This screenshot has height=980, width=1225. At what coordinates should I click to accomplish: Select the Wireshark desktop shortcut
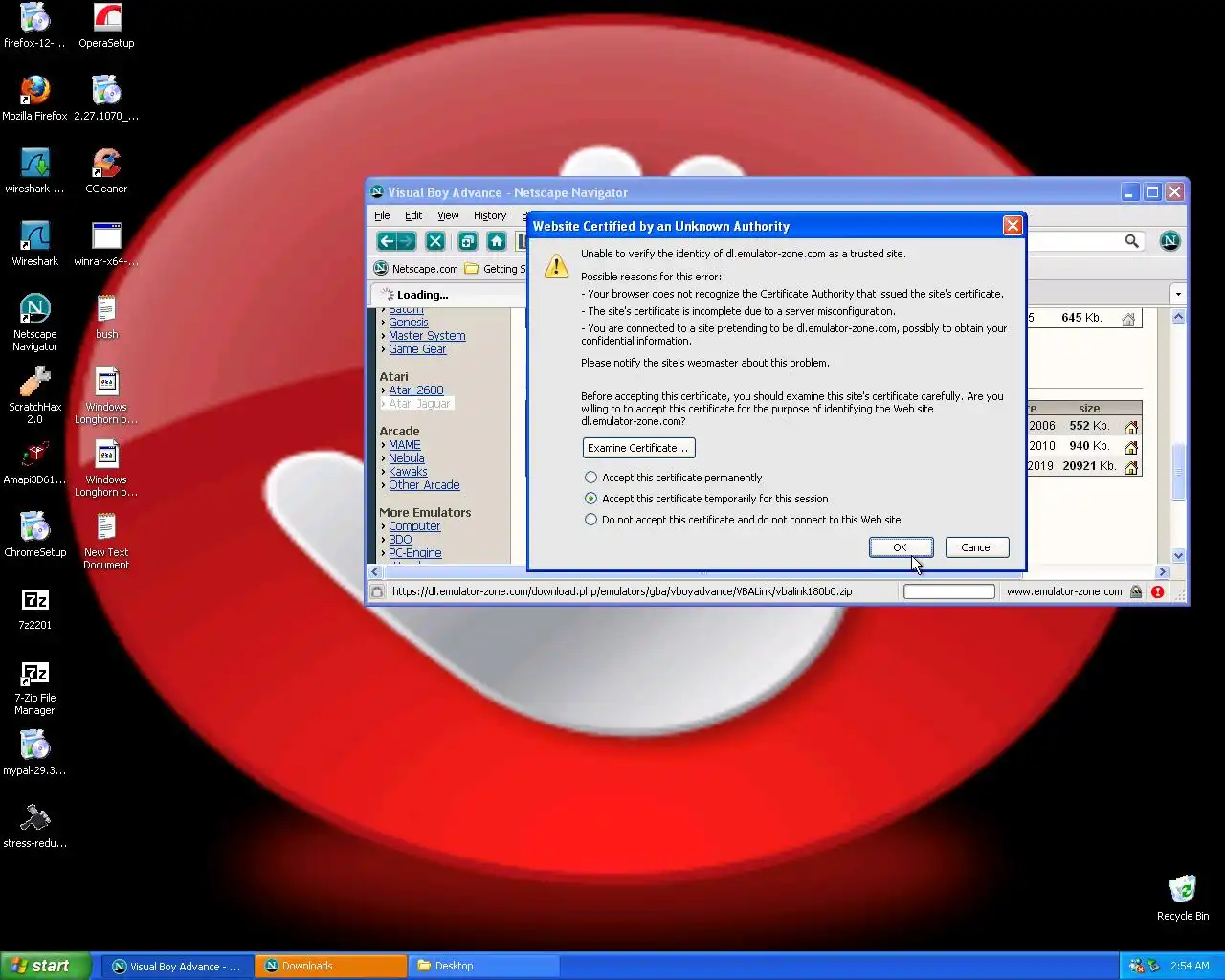34,244
